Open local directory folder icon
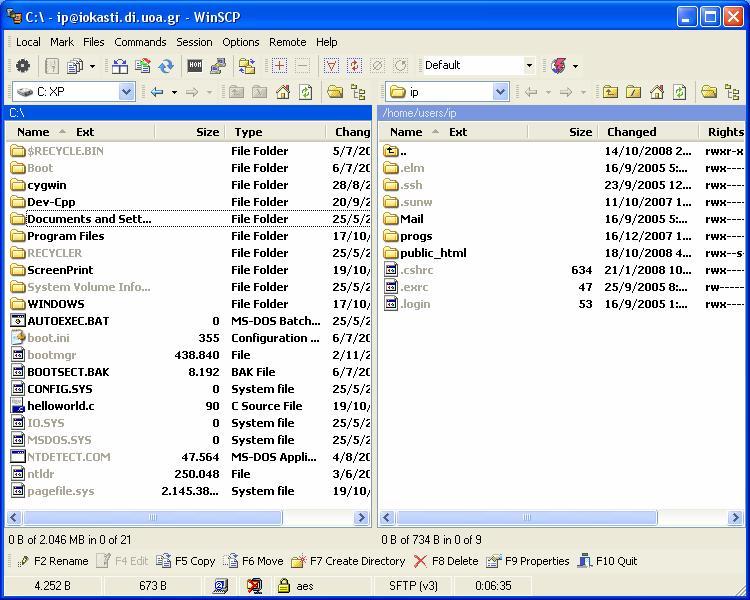The image size is (750, 600). (335, 91)
